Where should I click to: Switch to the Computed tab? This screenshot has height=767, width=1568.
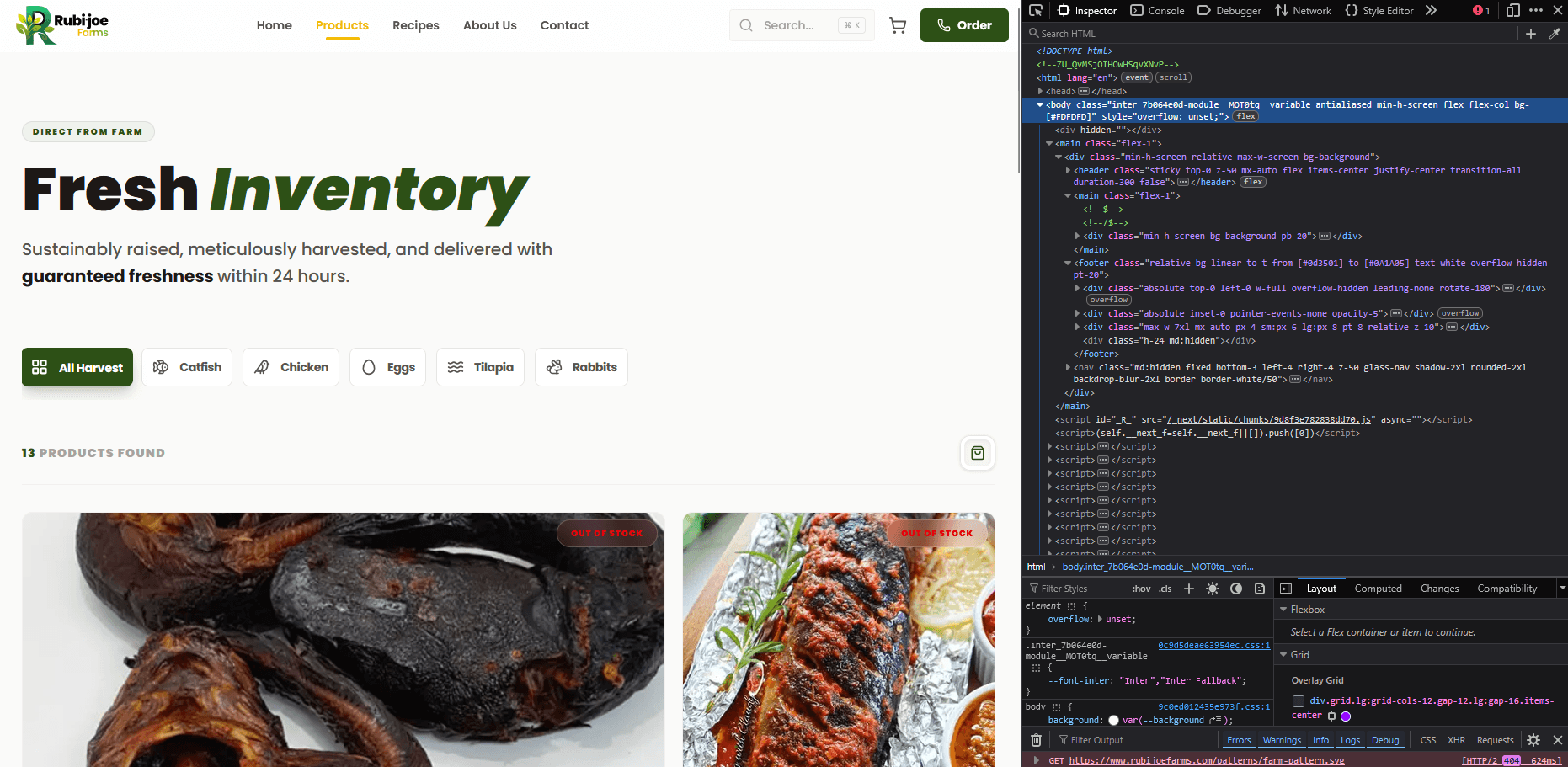1378,589
